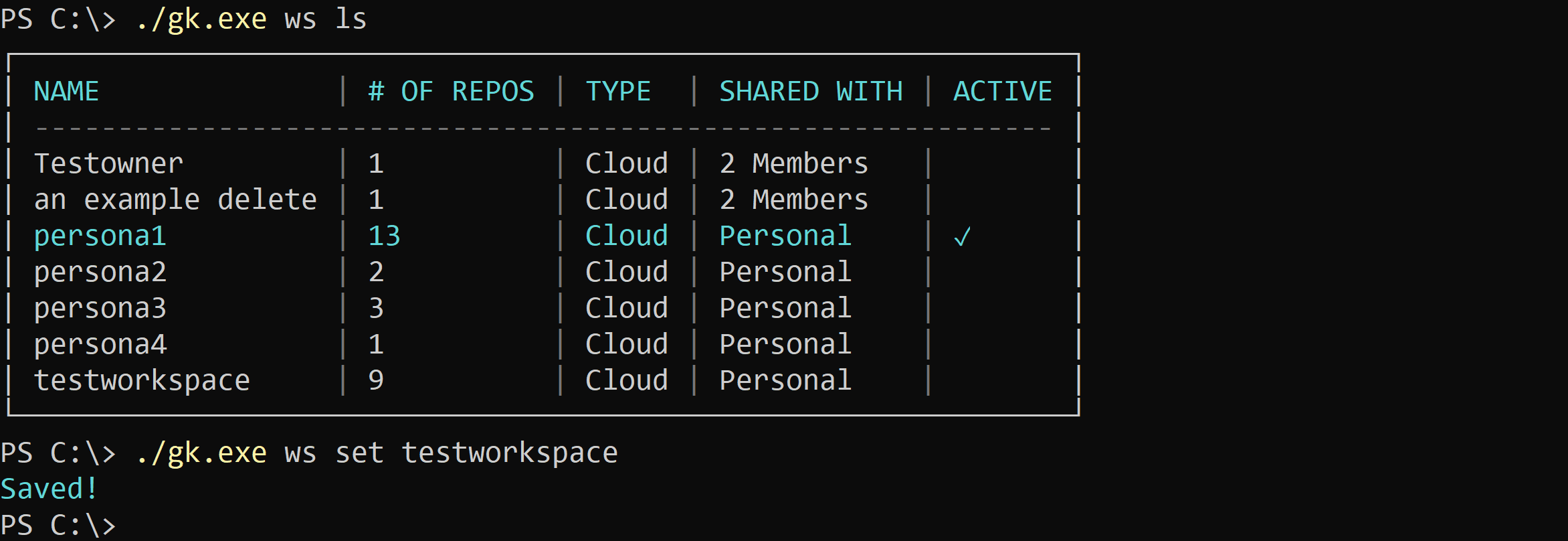Image resolution: width=1568 pixels, height=541 pixels.
Task: Click the green 'Saved!' output message
Action: click(x=50, y=489)
